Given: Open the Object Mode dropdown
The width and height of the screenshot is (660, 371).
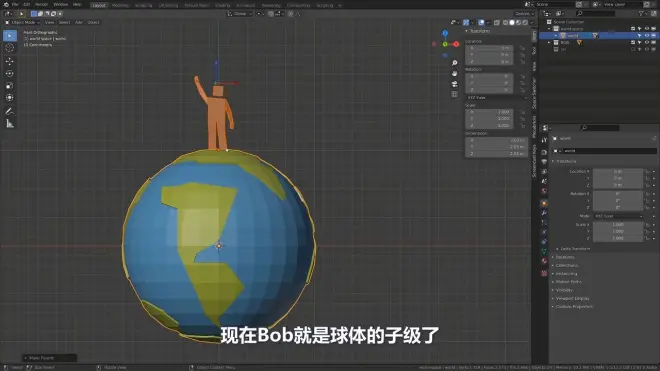Looking at the screenshot, I should pos(22,22).
